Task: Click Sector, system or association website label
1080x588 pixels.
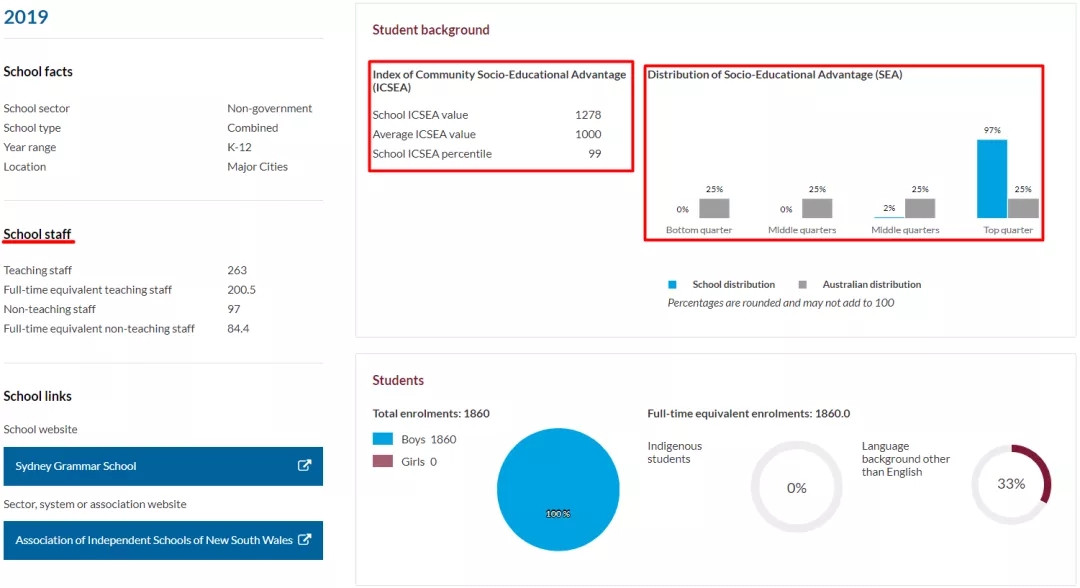Action: pyautogui.click(x=95, y=504)
